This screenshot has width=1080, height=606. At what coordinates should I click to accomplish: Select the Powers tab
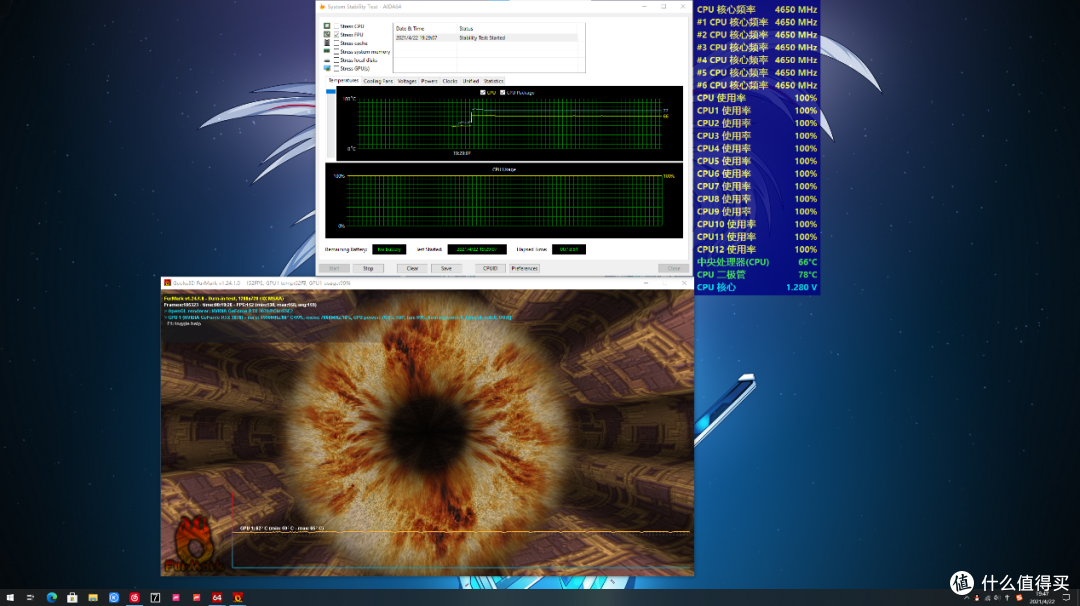point(429,81)
